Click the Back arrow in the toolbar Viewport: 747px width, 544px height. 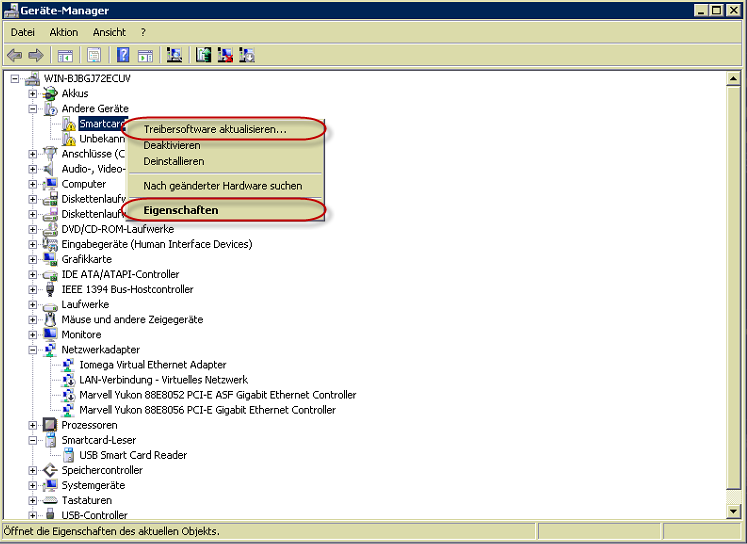pos(14,55)
